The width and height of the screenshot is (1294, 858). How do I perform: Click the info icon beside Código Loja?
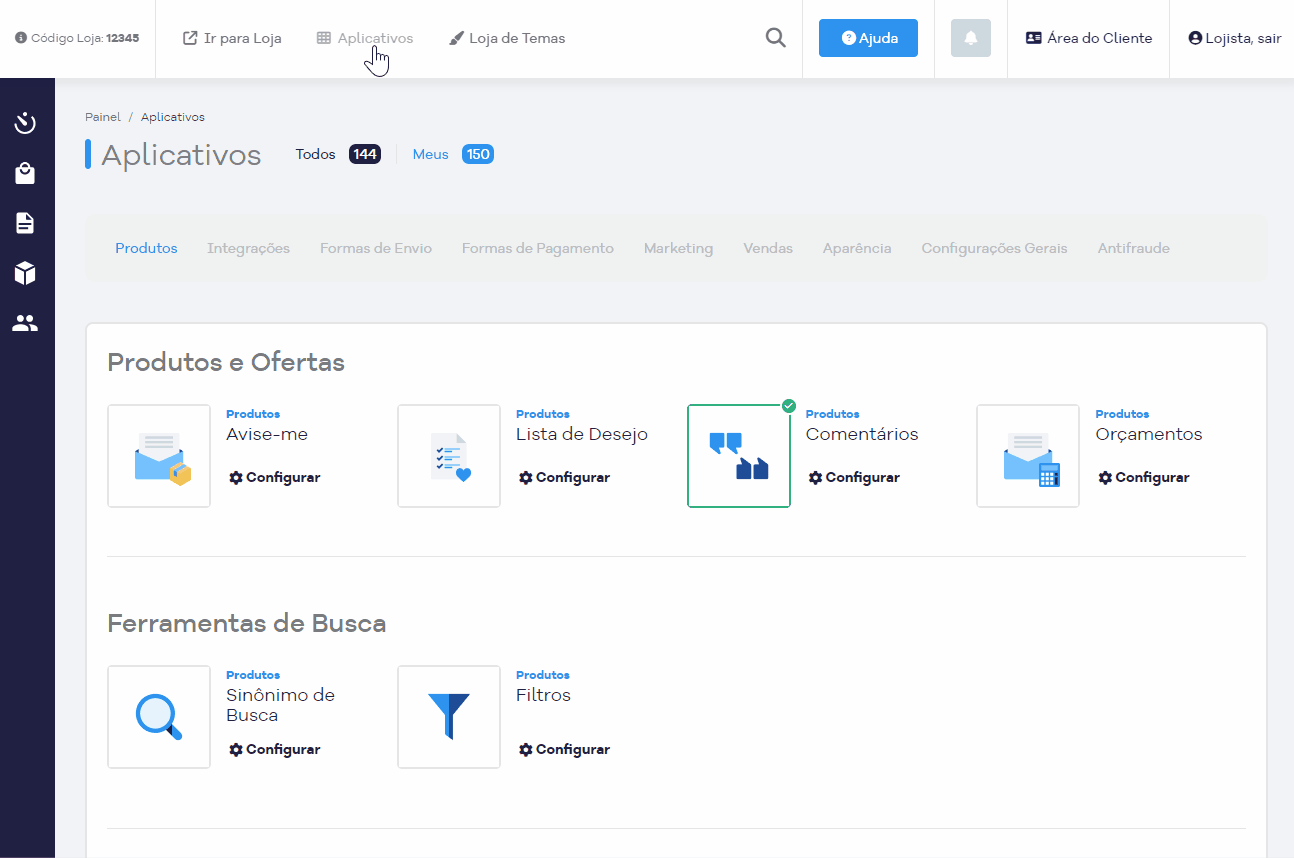(21, 38)
